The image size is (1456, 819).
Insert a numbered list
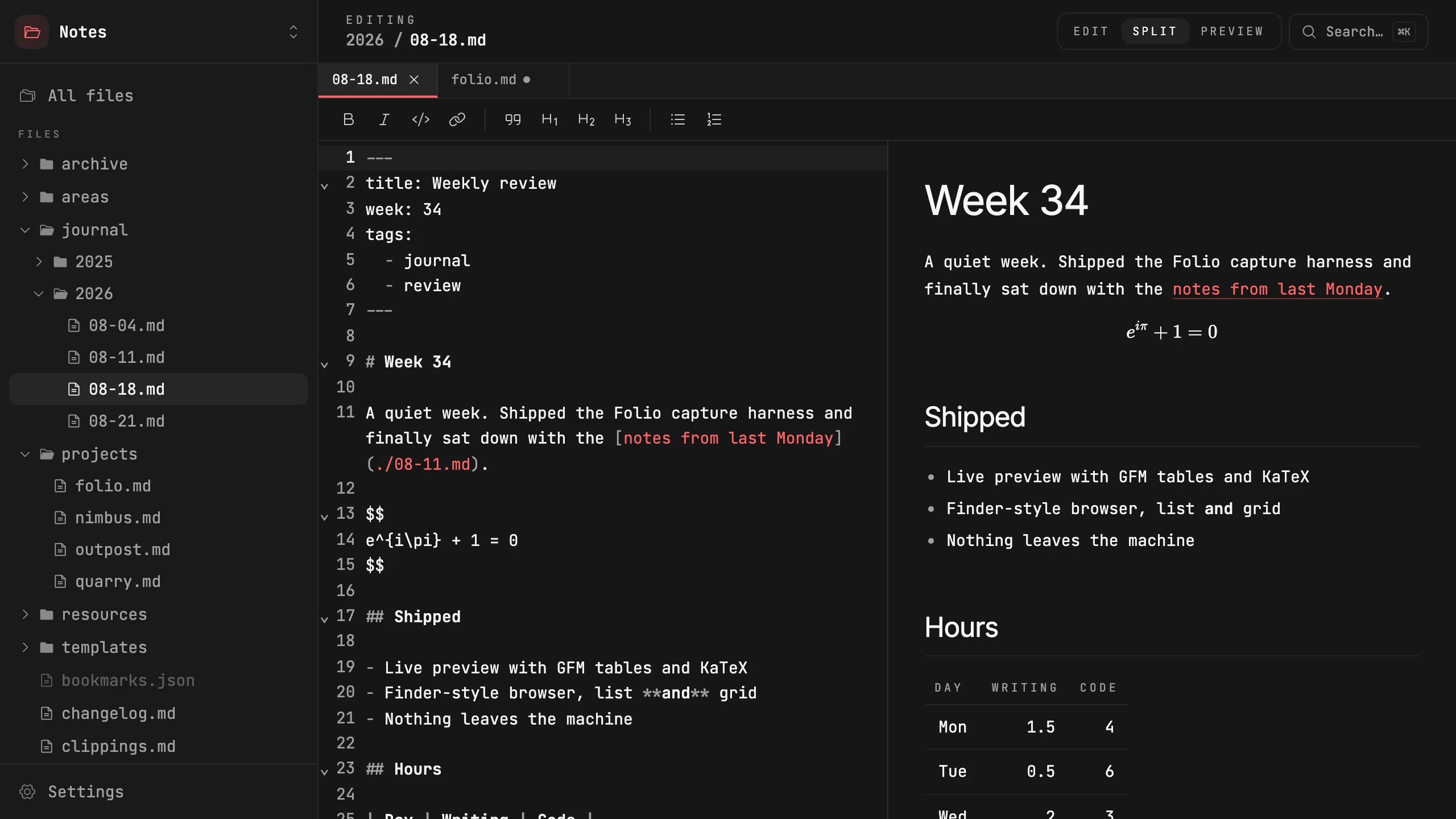point(714,119)
